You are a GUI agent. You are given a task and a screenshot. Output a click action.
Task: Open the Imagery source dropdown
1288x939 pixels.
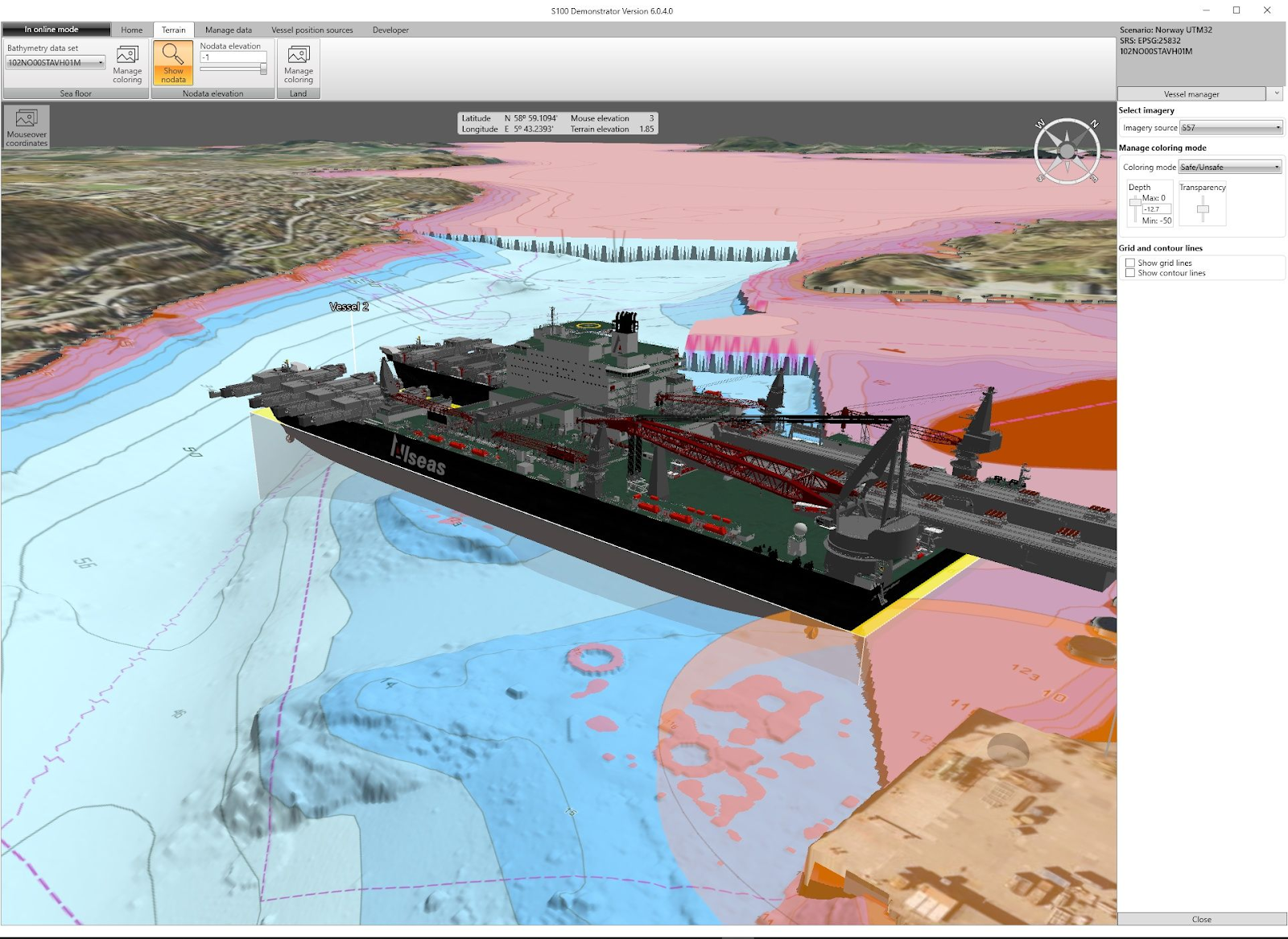coord(1231,127)
